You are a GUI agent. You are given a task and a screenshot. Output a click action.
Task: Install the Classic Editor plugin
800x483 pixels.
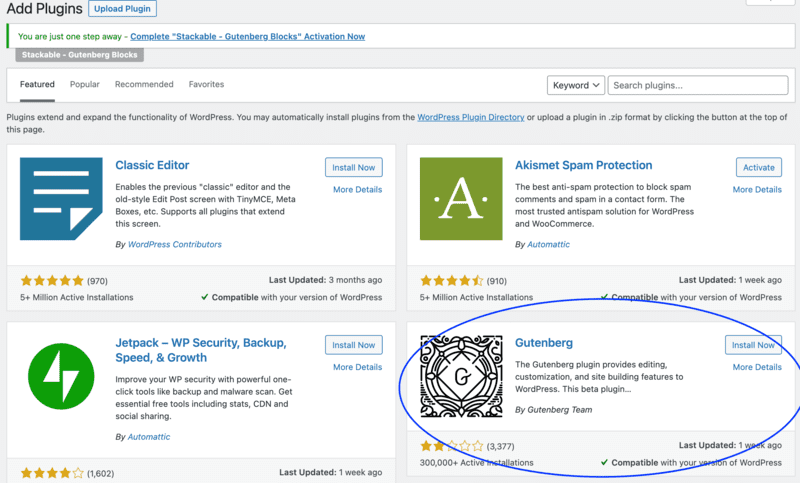point(353,167)
